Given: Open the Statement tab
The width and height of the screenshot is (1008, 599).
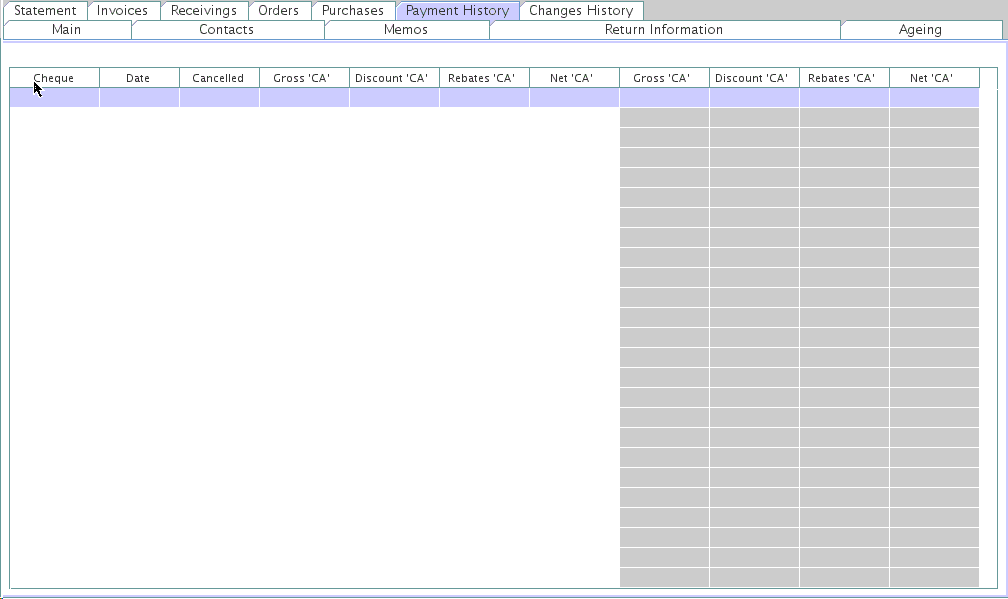Looking at the screenshot, I should 45,10.
